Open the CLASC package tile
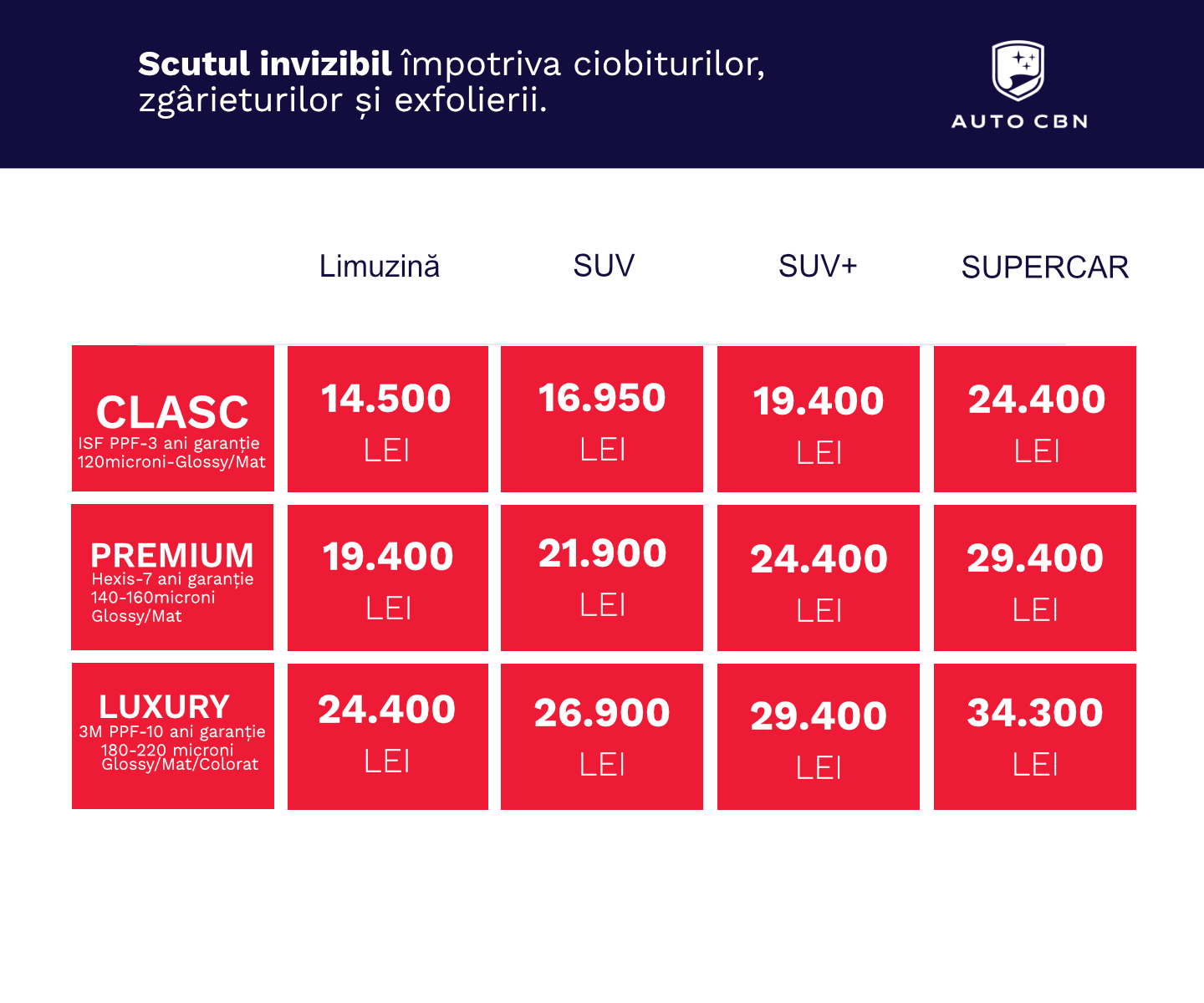Image resolution: width=1204 pixels, height=1003 pixels. 173,419
